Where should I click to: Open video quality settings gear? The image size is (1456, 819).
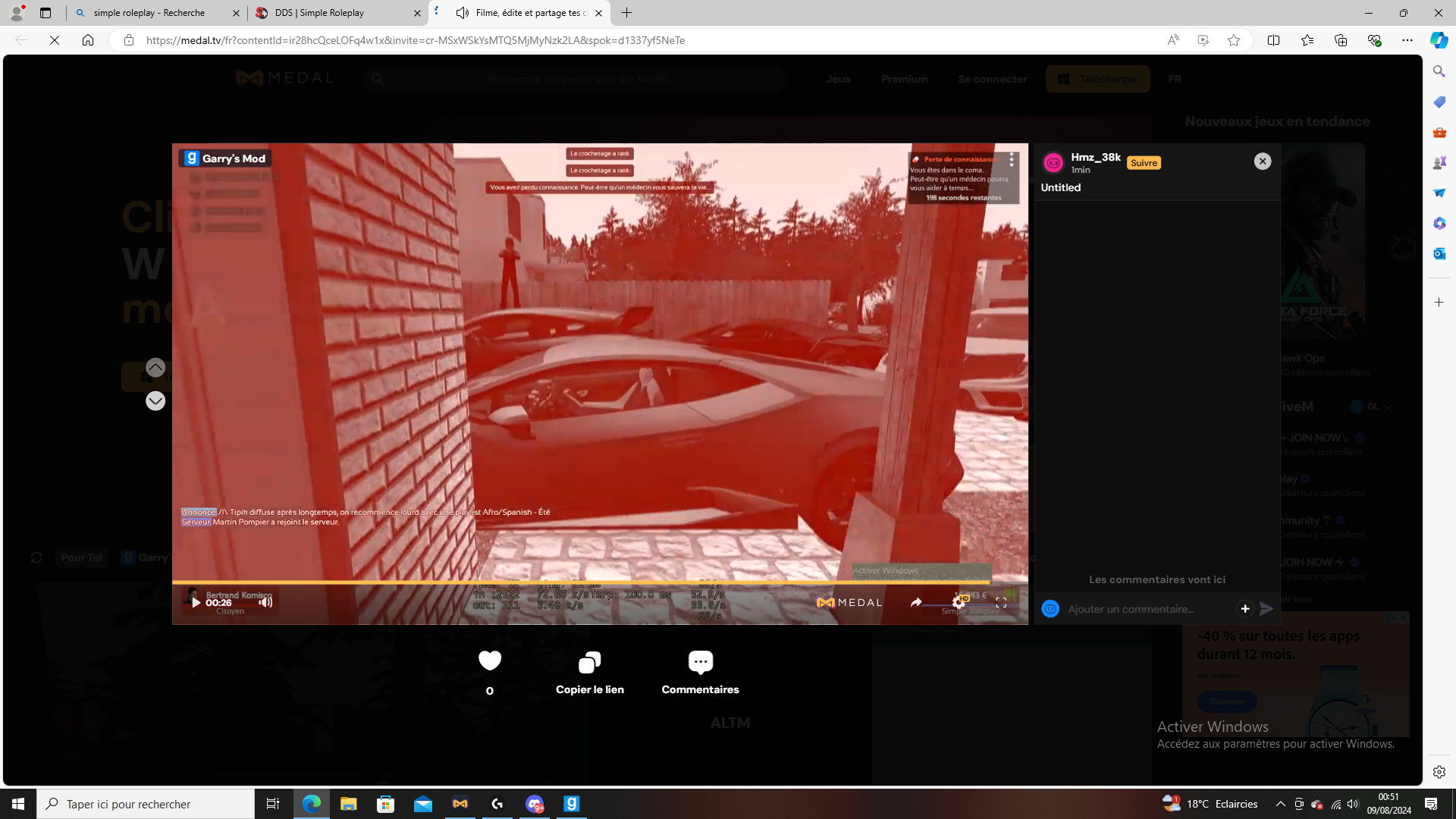959,603
